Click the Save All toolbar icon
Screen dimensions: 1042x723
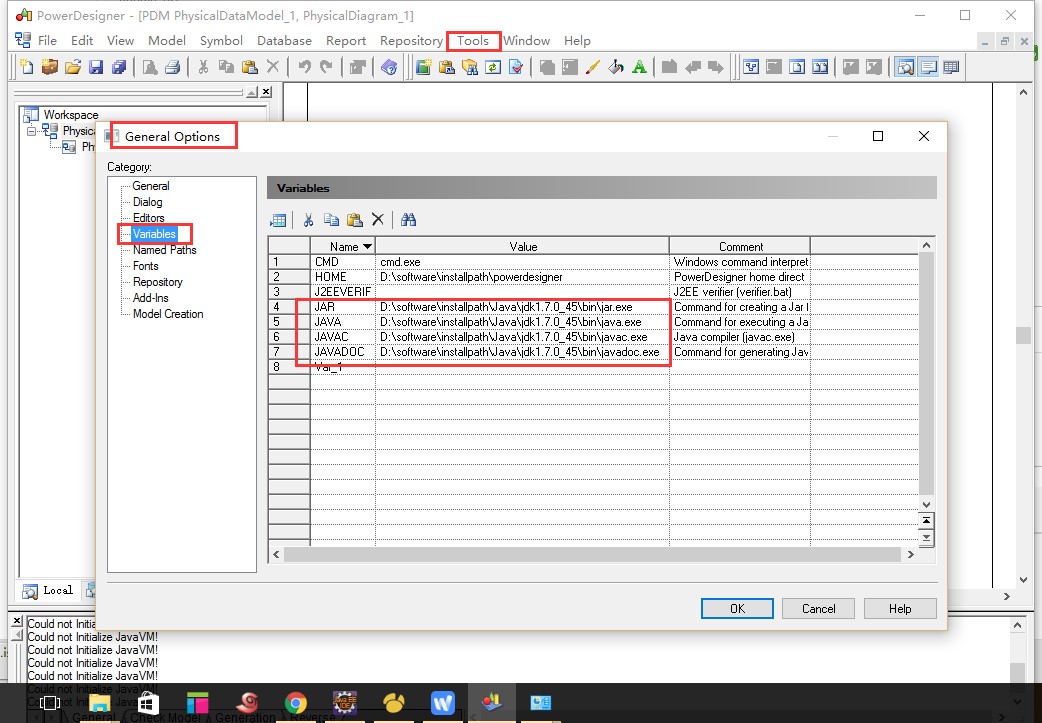pos(119,66)
